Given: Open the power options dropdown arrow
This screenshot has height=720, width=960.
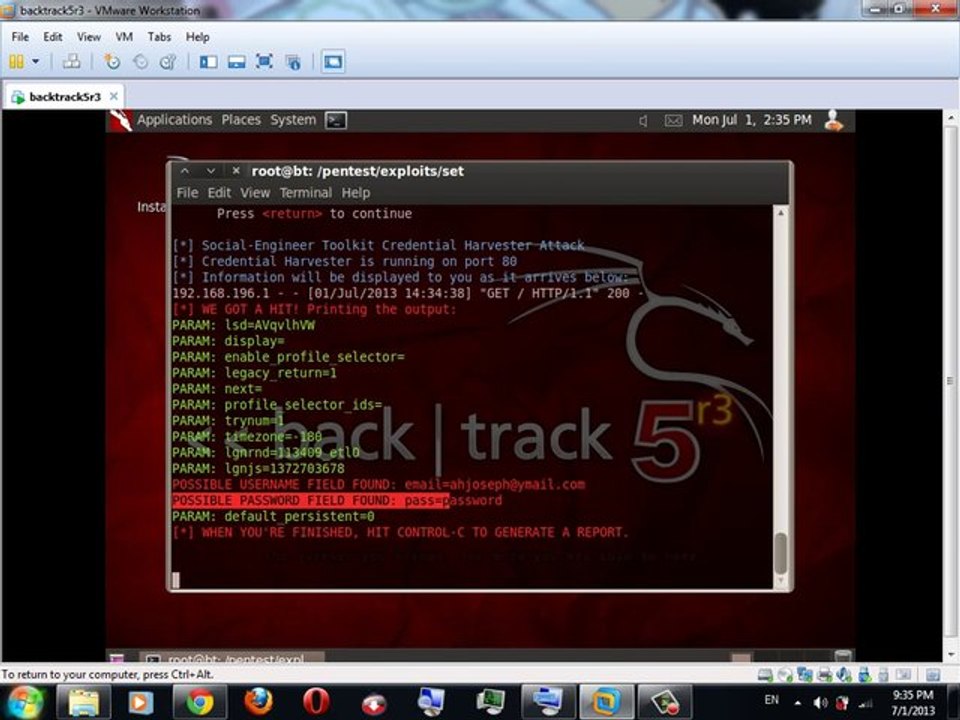Looking at the screenshot, I should (x=36, y=61).
